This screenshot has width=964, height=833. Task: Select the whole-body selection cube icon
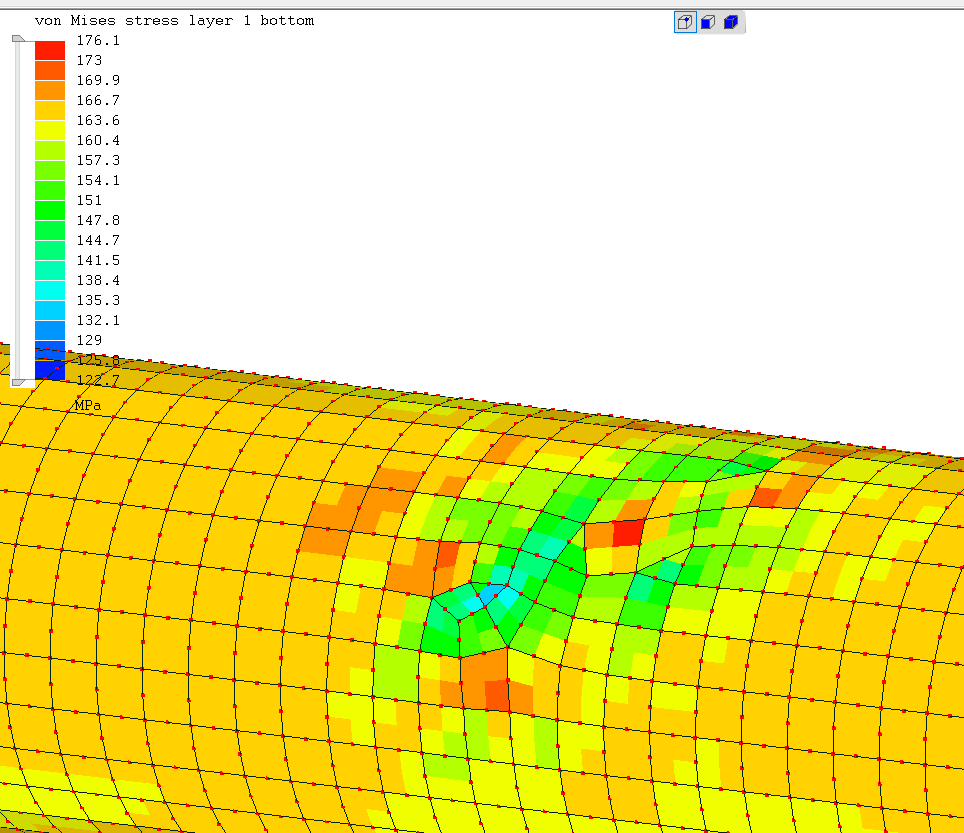click(731, 23)
